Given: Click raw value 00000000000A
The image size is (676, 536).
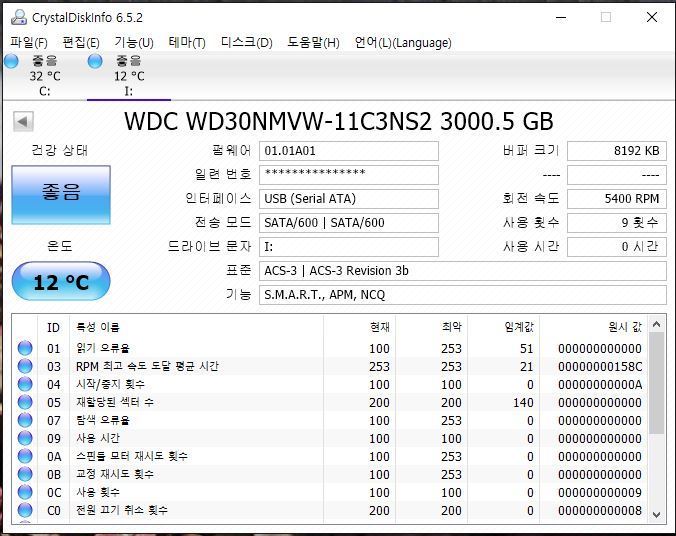Looking at the screenshot, I should click(600, 385).
